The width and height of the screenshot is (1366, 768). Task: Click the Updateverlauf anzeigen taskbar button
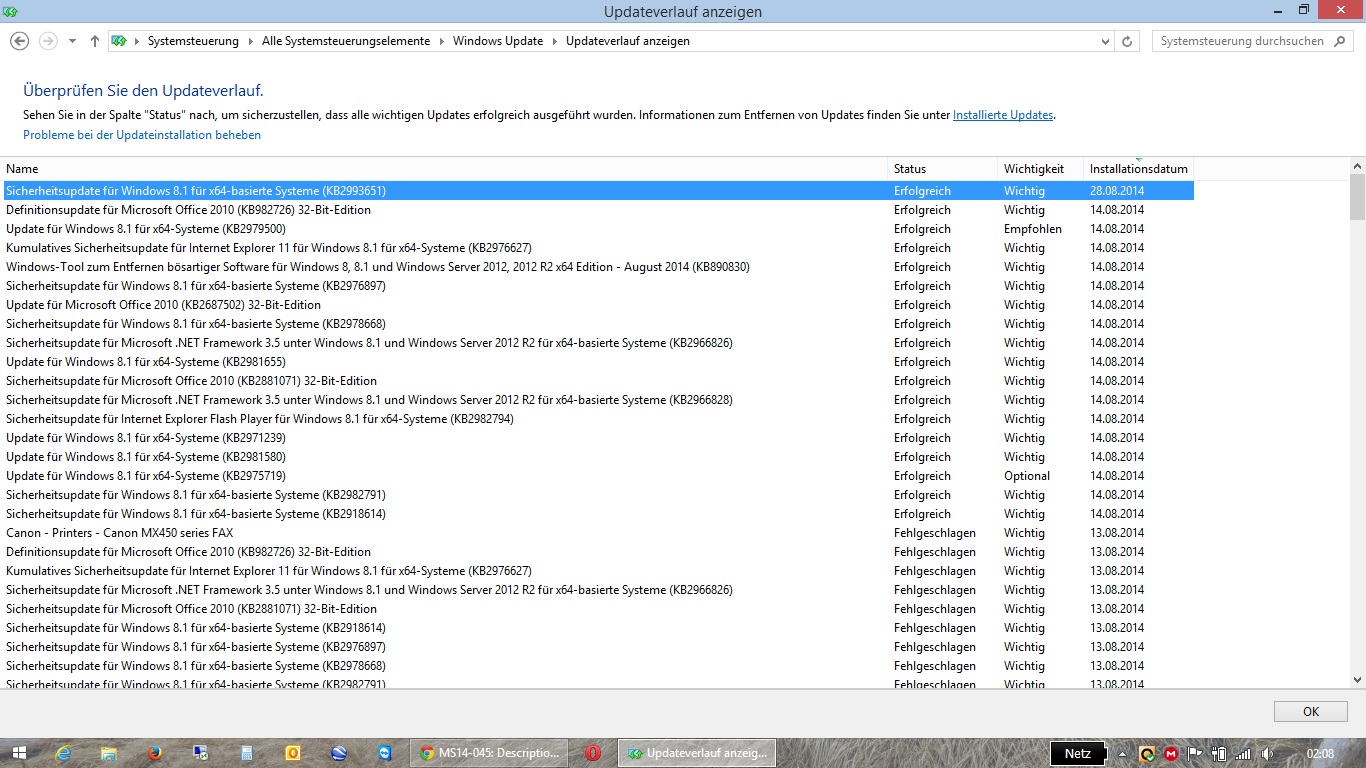pos(697,753)
